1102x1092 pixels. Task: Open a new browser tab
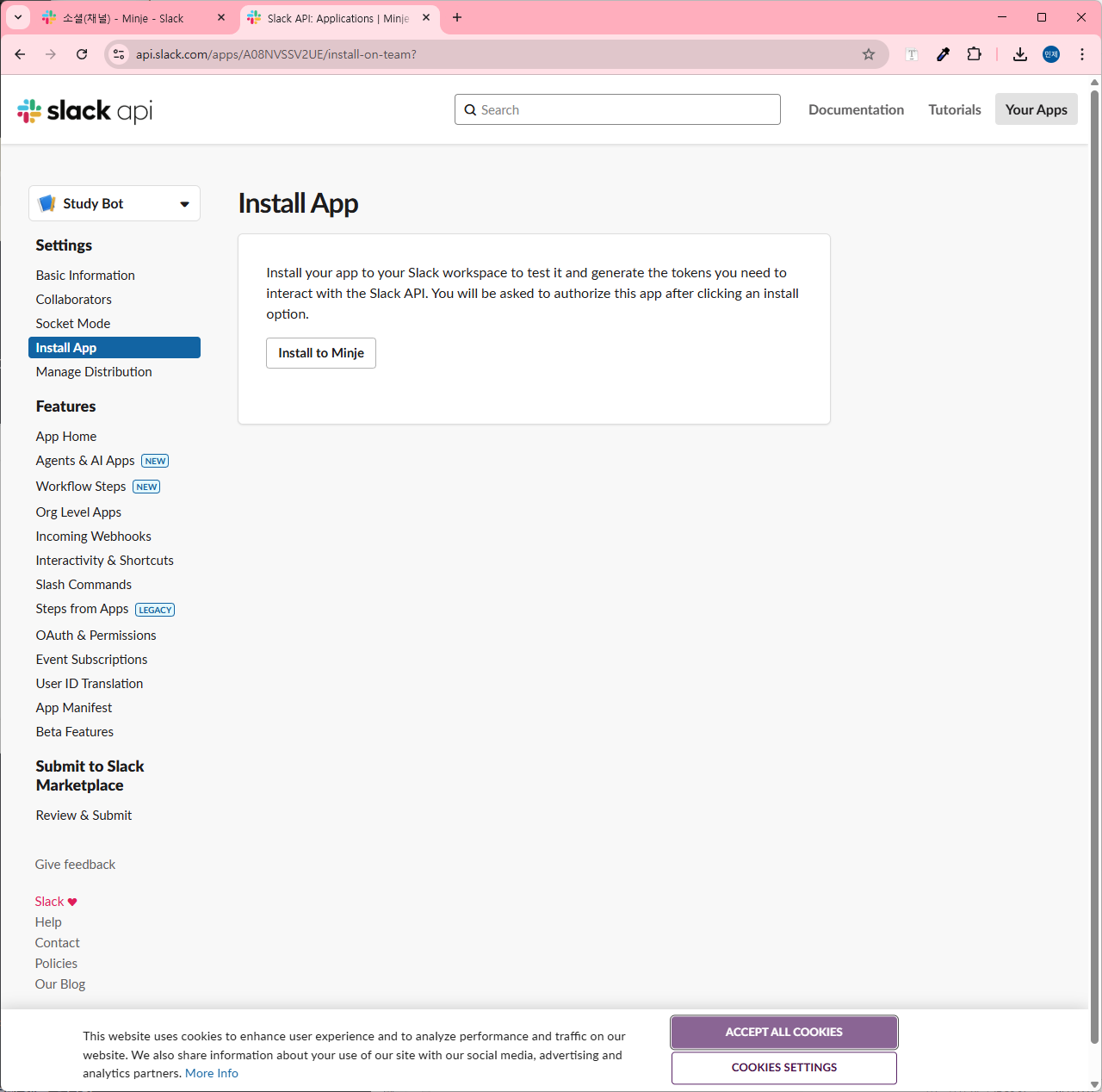[x=457, y=17]
